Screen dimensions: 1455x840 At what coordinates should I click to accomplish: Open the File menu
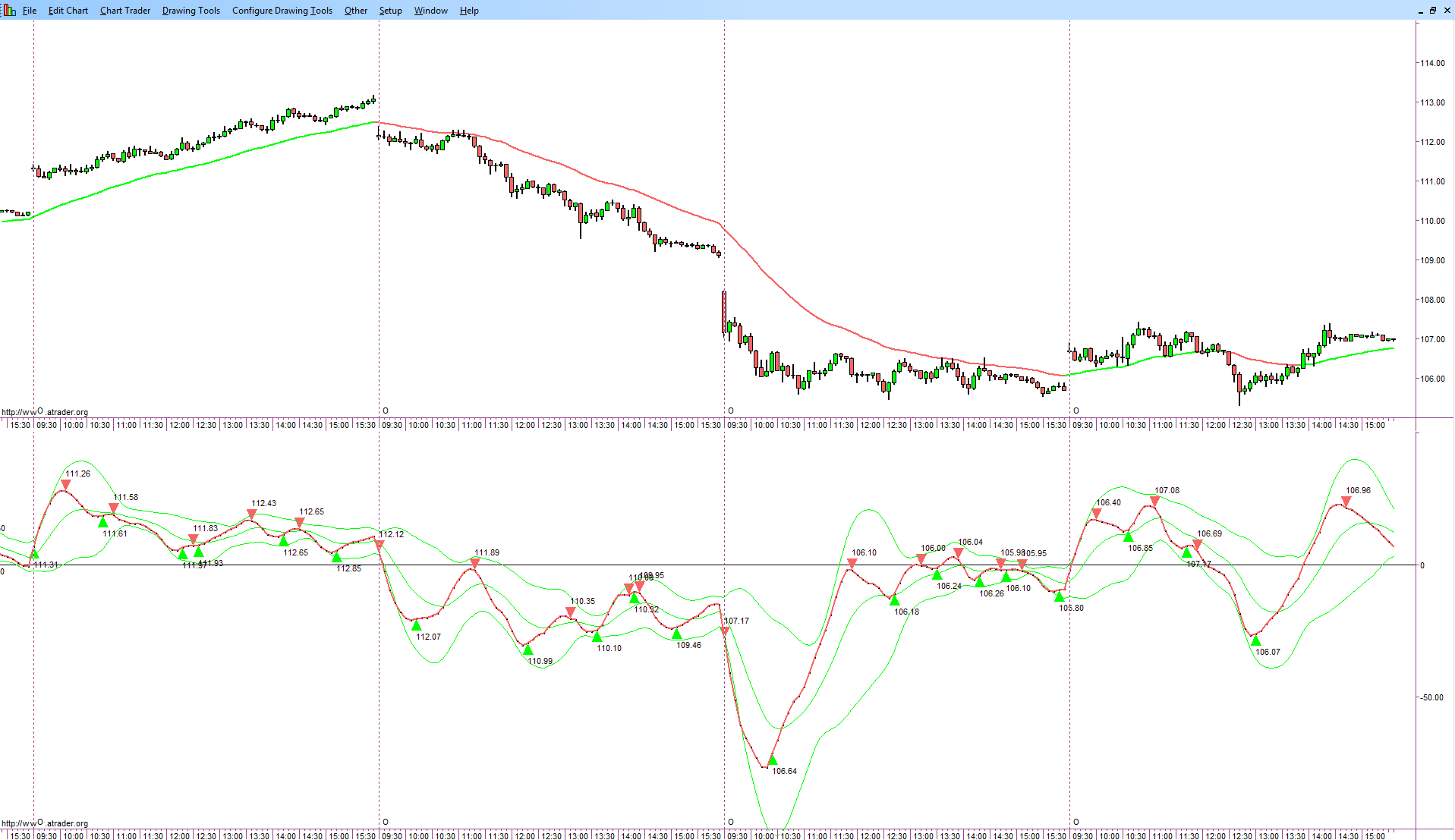30,11
